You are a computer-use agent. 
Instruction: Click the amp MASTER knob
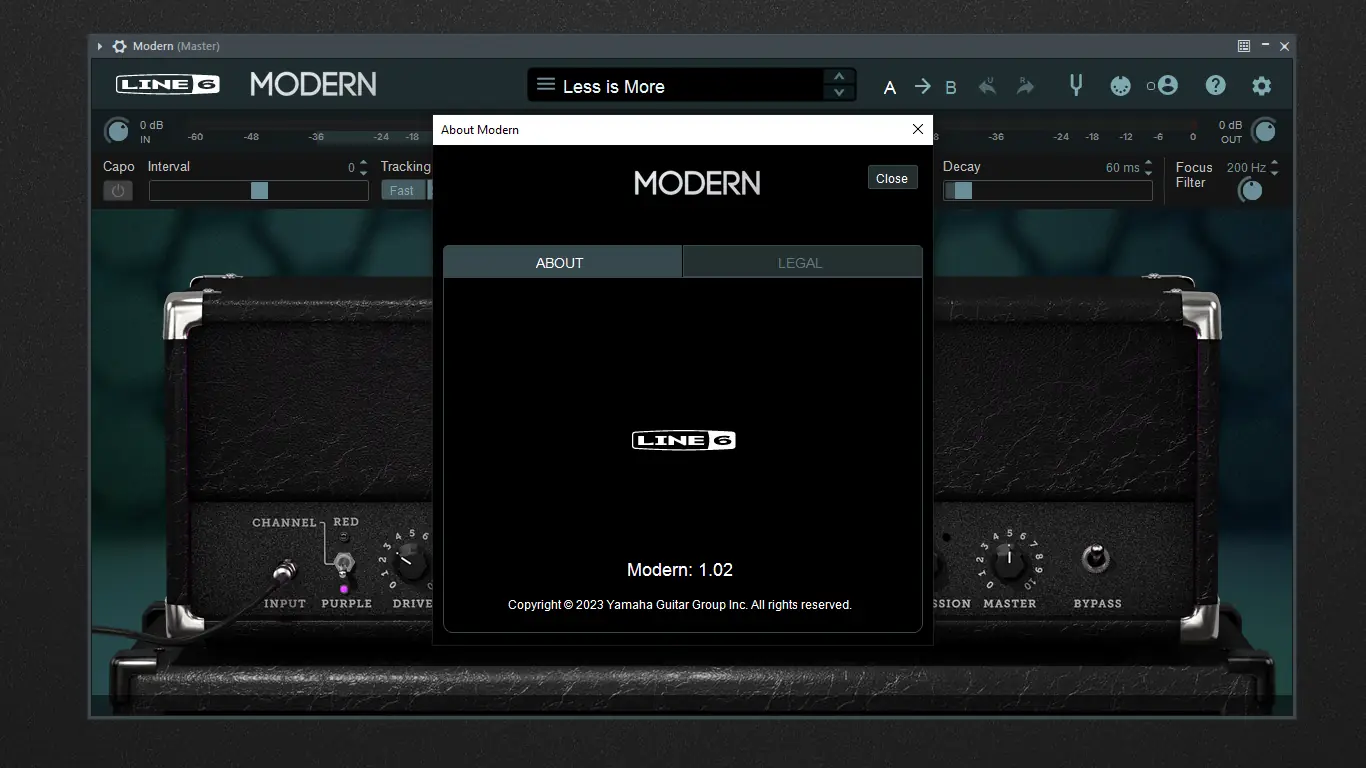point(1010,560)
